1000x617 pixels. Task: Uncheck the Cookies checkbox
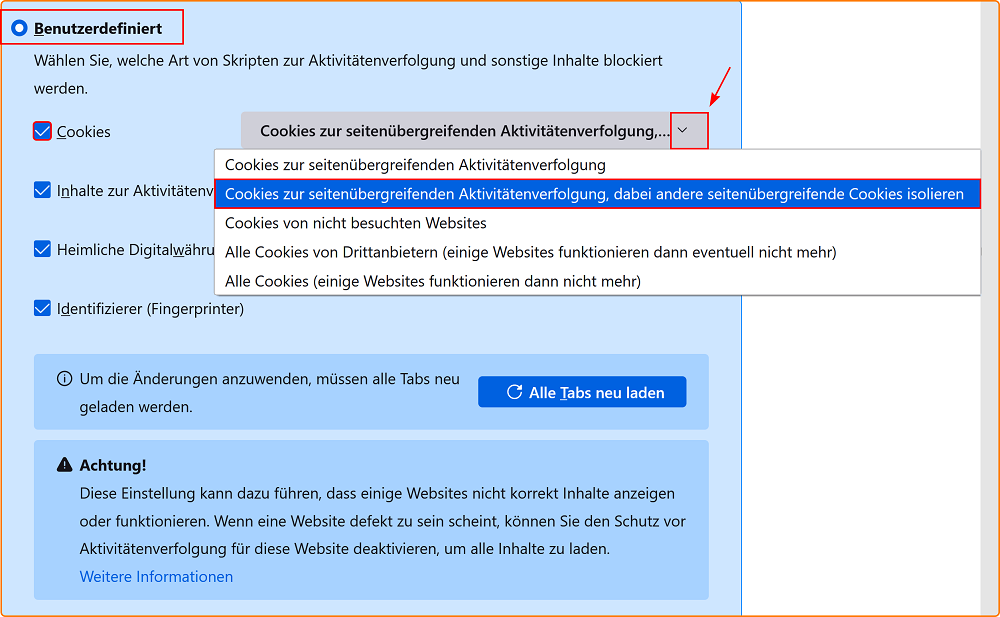point(41,131)
